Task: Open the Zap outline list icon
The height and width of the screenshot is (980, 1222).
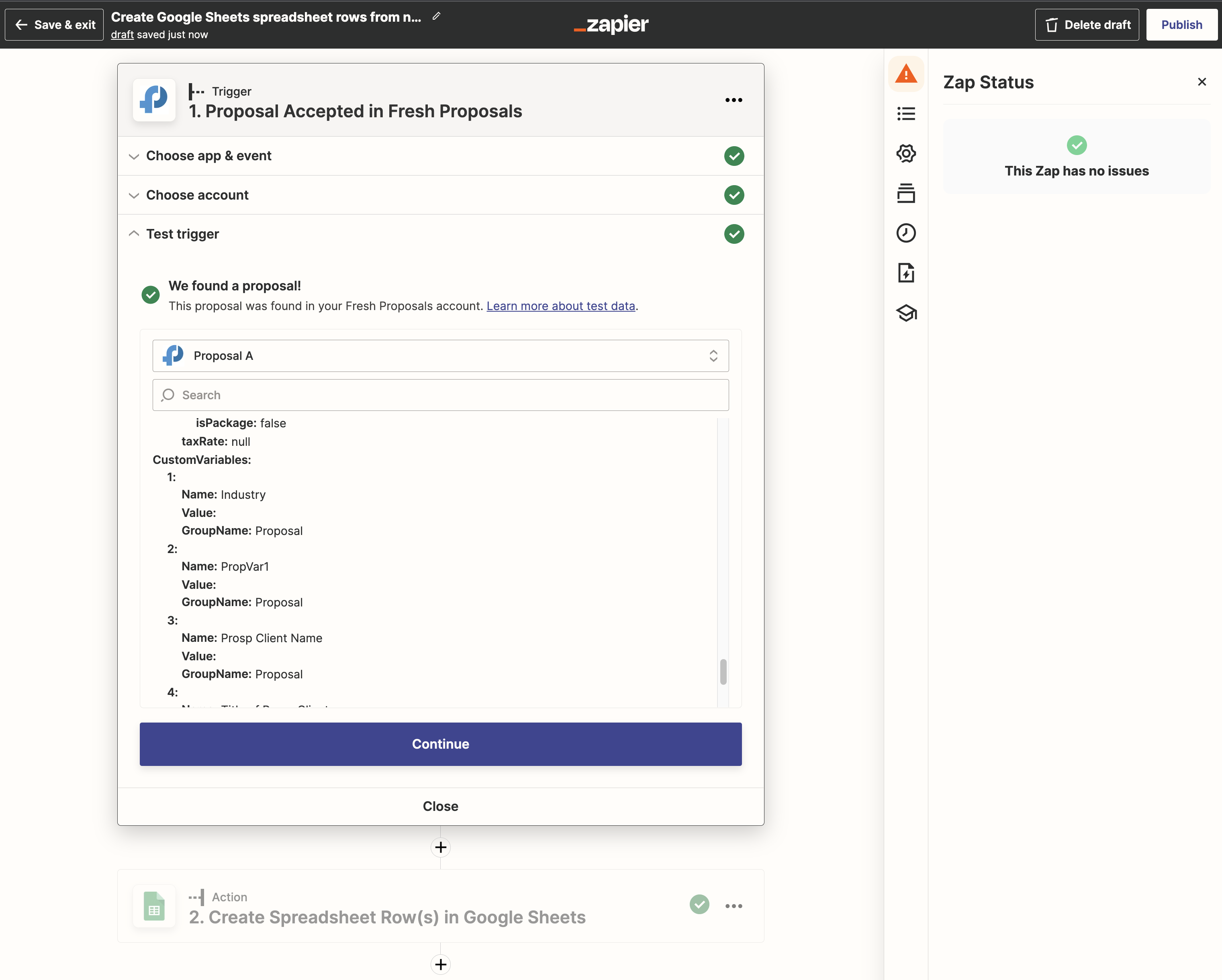Action: (906, 114)
